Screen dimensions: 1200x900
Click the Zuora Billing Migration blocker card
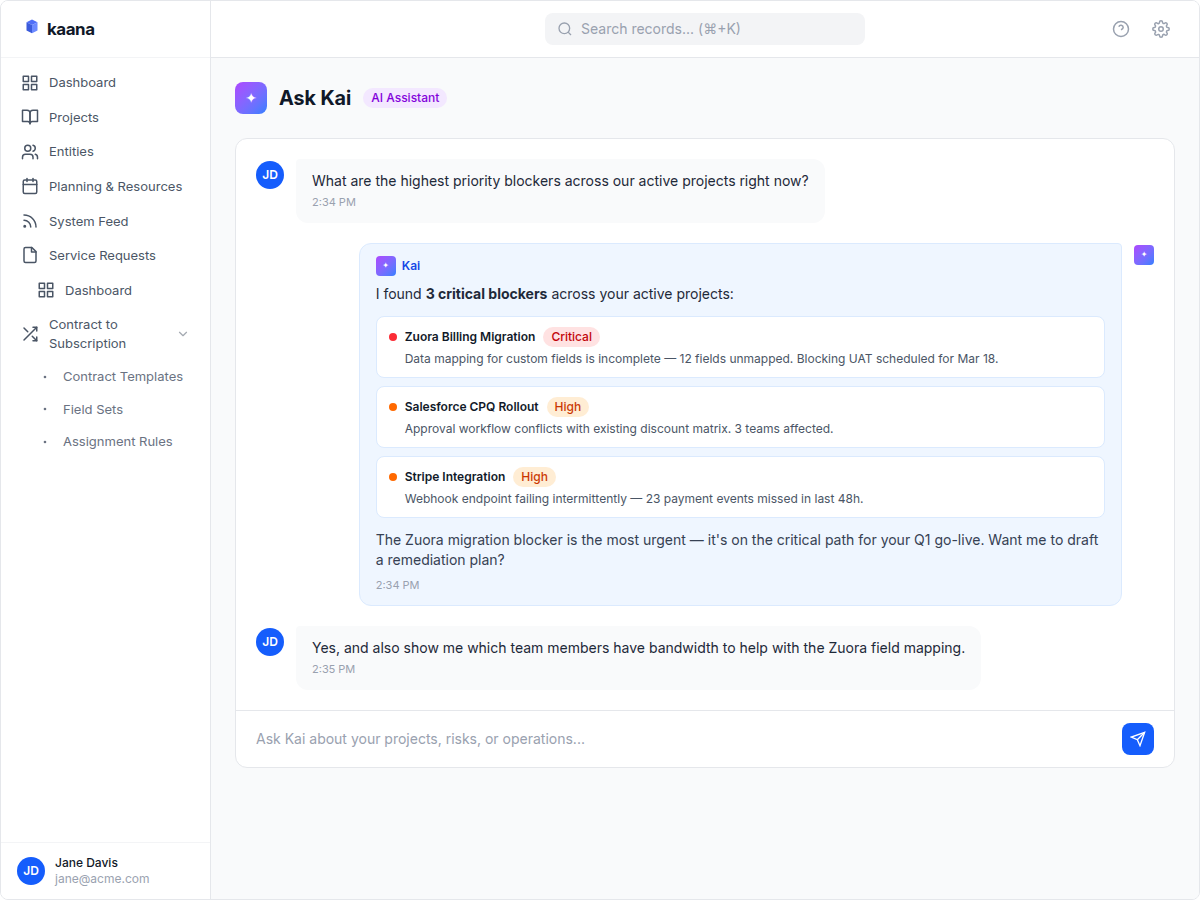[x=740, y=346]
